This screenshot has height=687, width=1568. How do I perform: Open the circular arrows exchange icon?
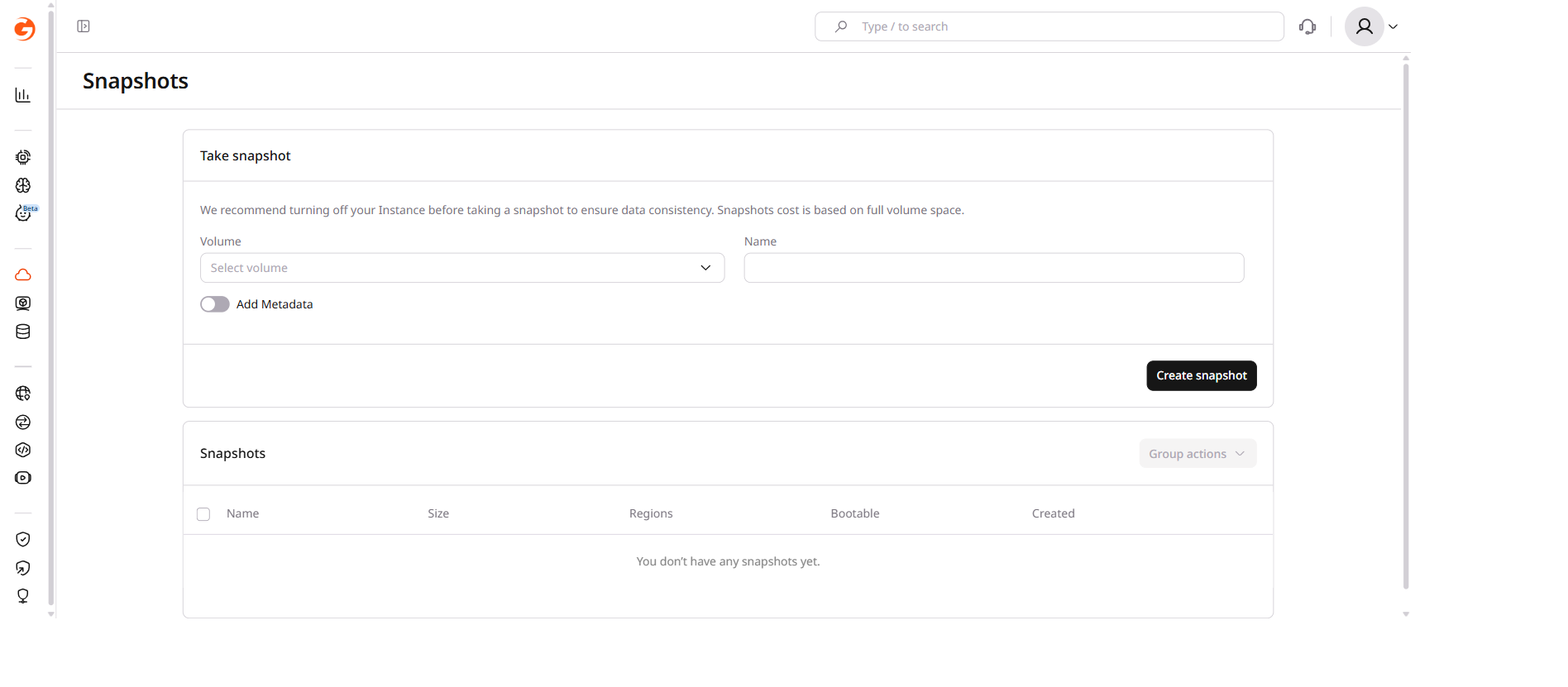point(23,422)
